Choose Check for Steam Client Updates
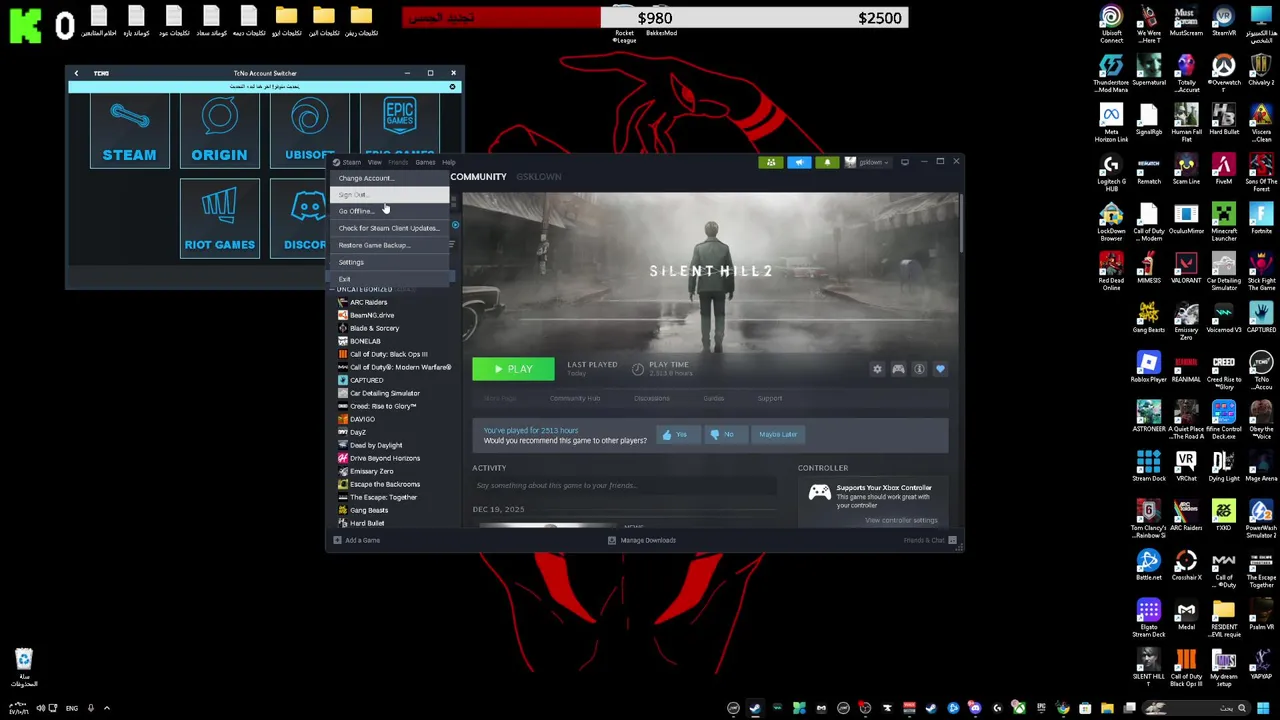 [388, 228]
